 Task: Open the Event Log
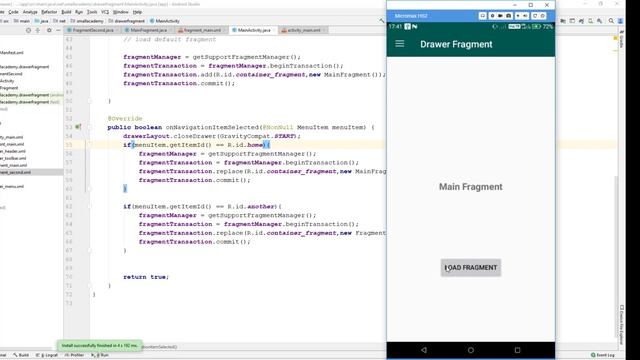(x=603, y=355)
